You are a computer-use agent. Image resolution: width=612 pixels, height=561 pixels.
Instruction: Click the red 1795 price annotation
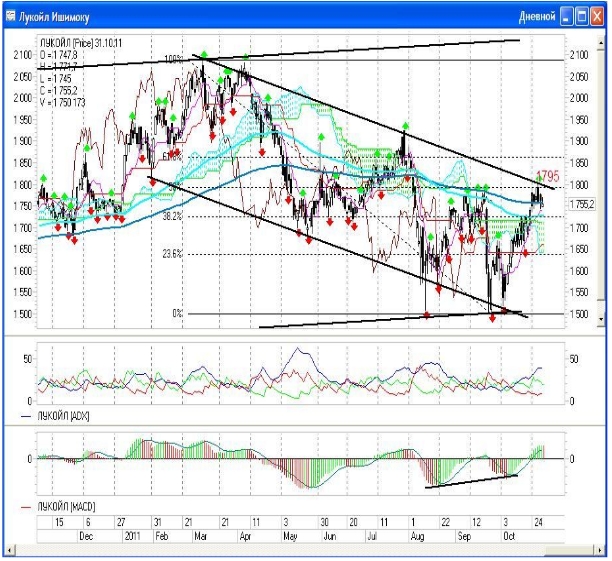[x=547, y=176]
